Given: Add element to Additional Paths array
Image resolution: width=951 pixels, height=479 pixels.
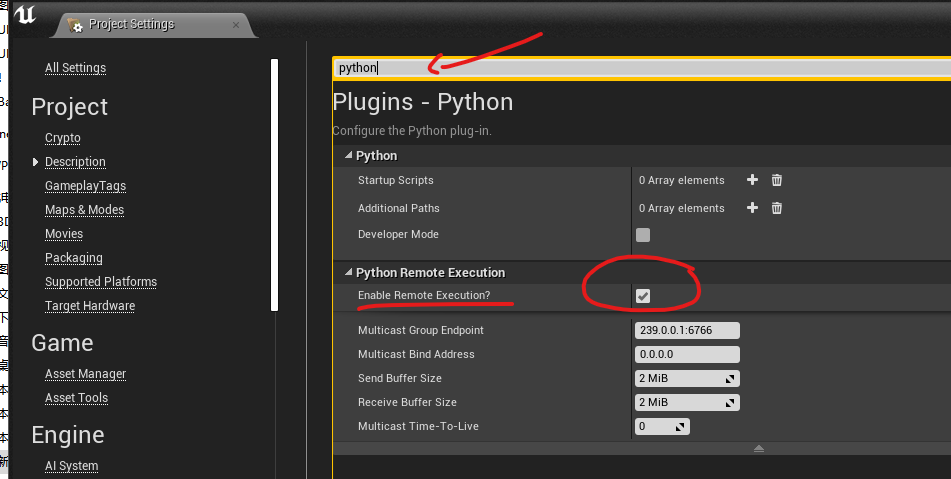Looking at the screenshot, I should (x=752, y=208).
